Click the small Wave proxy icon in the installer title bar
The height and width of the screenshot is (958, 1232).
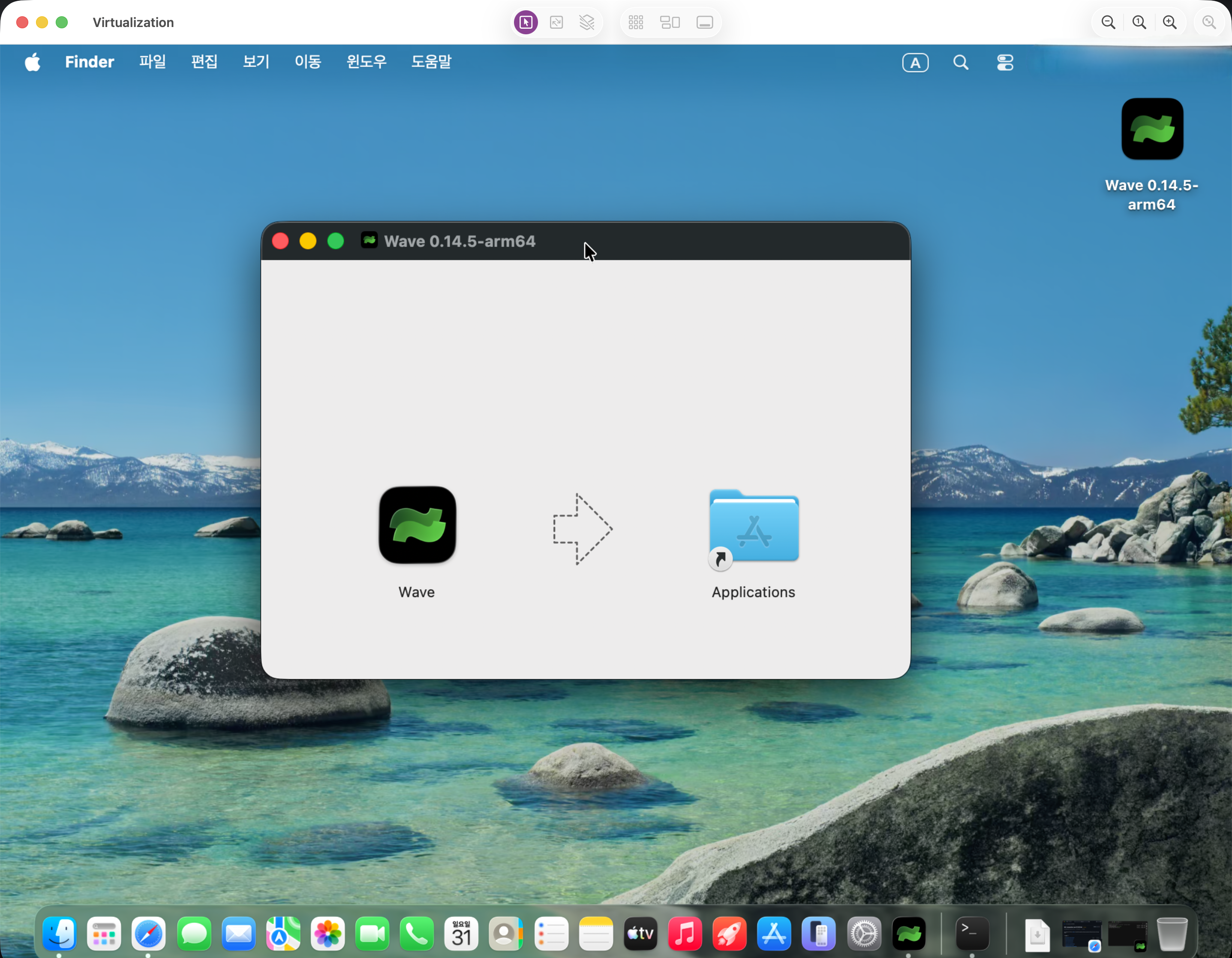pos(370,240)
